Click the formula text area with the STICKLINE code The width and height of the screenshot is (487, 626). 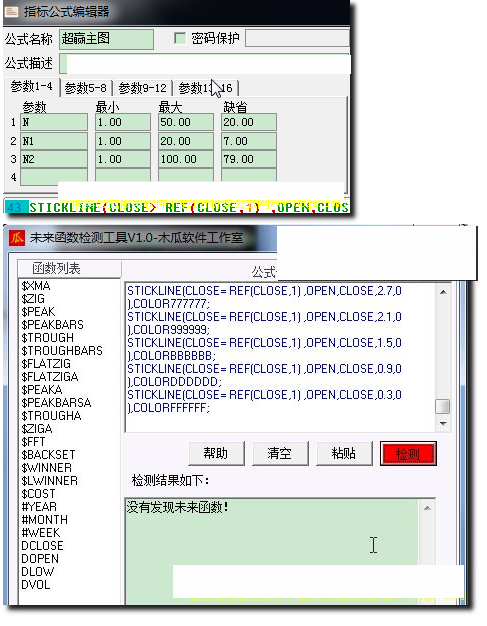click(x=279, y=357)
